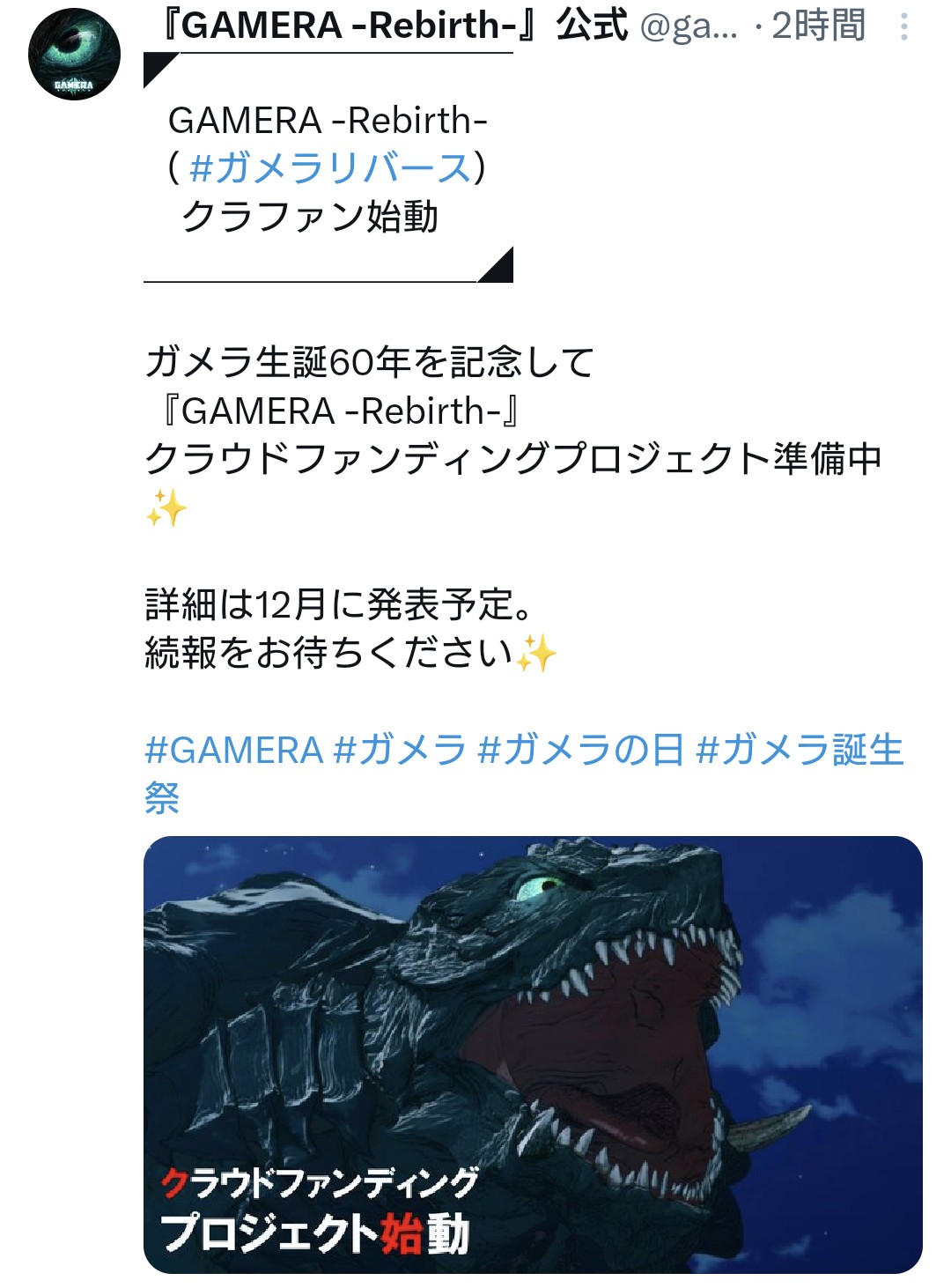The image size is (951, 1288).
Task: Click the sparkle emoji after 準備中
Action: (166, 508)
